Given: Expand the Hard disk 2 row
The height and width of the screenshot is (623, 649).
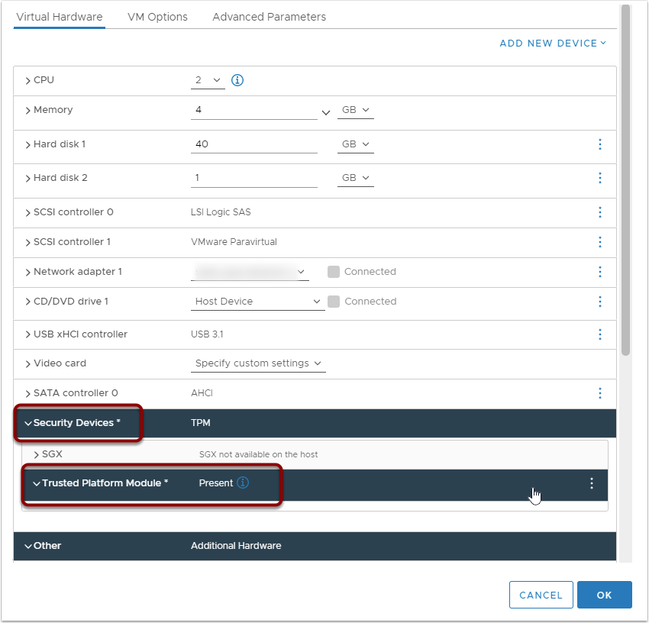Looking at the screenshot, I should pos(28,178).
